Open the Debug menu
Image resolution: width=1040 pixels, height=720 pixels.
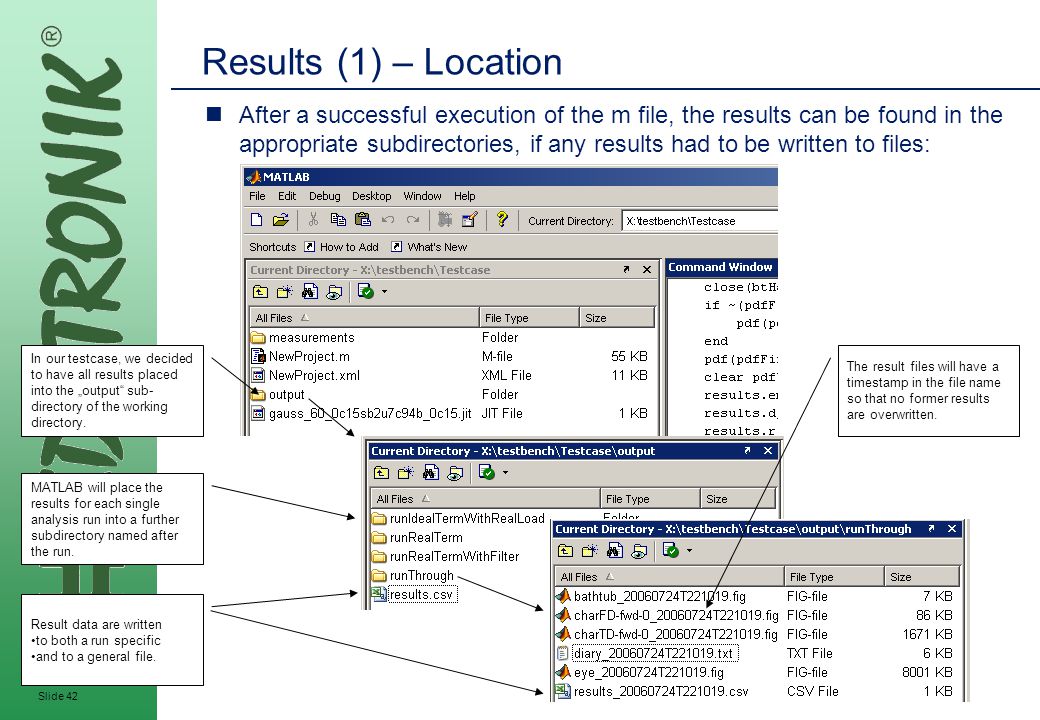[324, 196]
